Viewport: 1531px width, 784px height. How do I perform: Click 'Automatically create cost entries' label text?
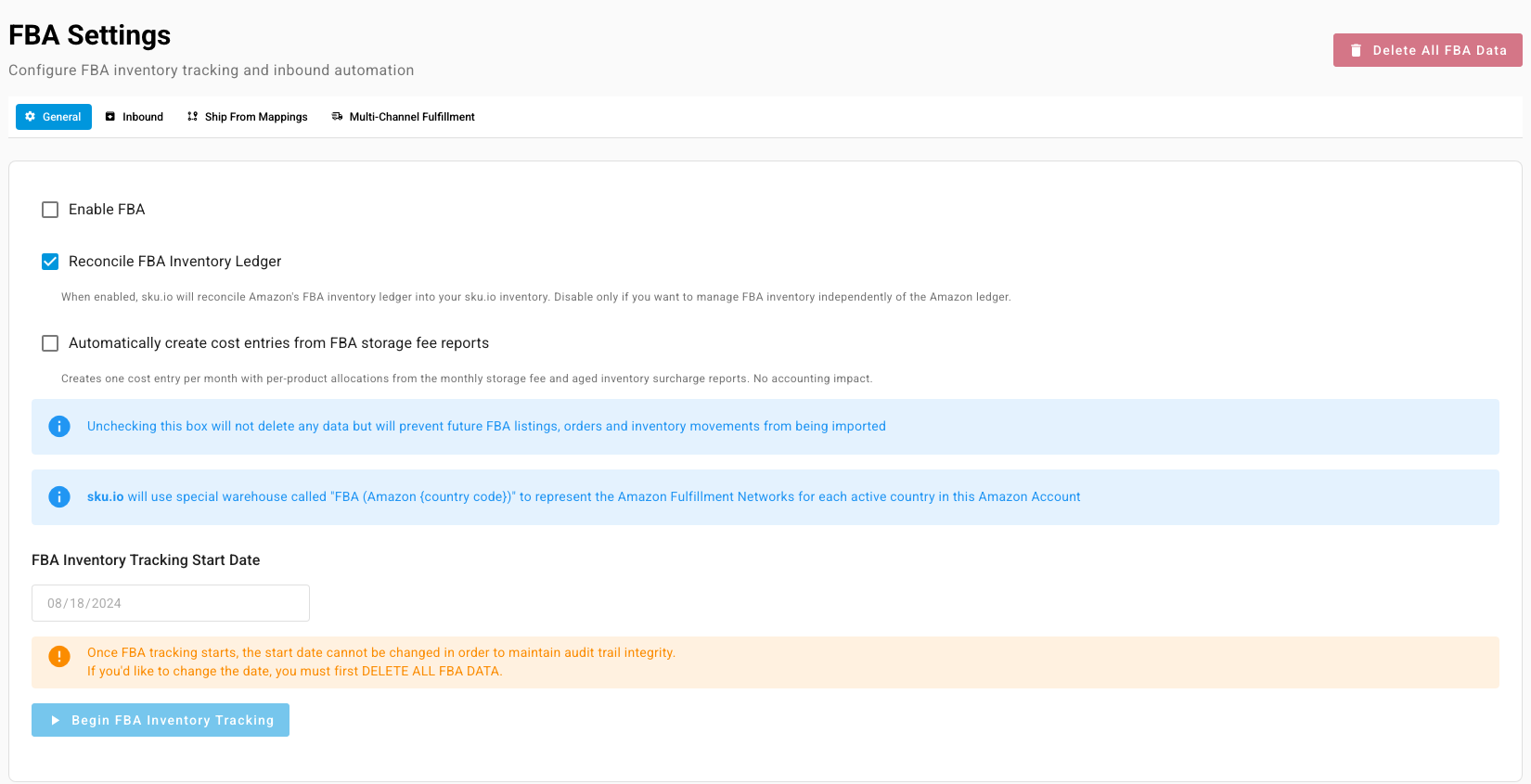click(x=278, y=343)
